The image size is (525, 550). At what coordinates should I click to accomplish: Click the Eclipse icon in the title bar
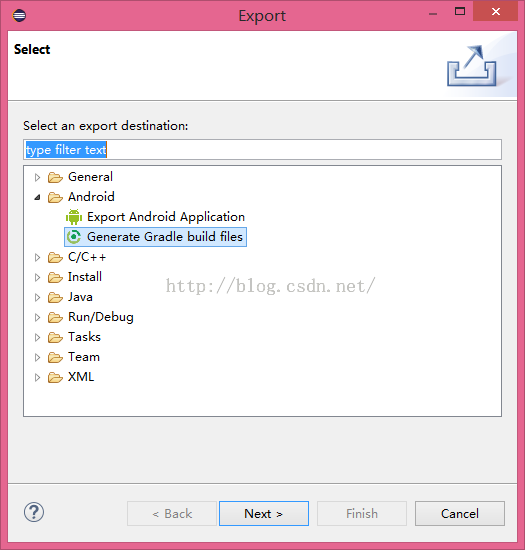(x=19, y=15)
